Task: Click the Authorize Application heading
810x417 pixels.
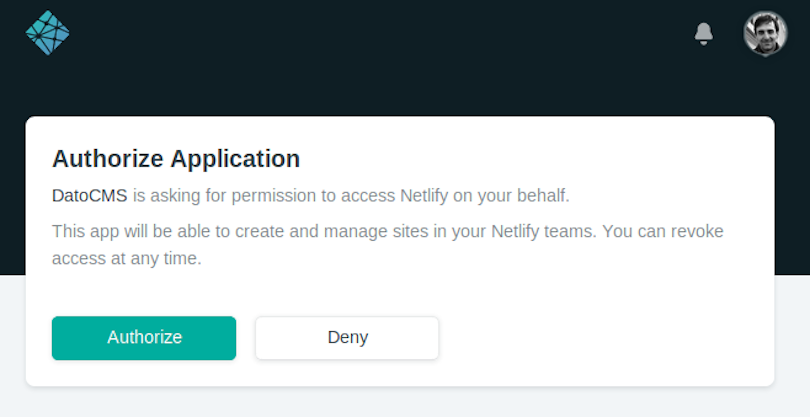Action: click(x=176, y=159)
